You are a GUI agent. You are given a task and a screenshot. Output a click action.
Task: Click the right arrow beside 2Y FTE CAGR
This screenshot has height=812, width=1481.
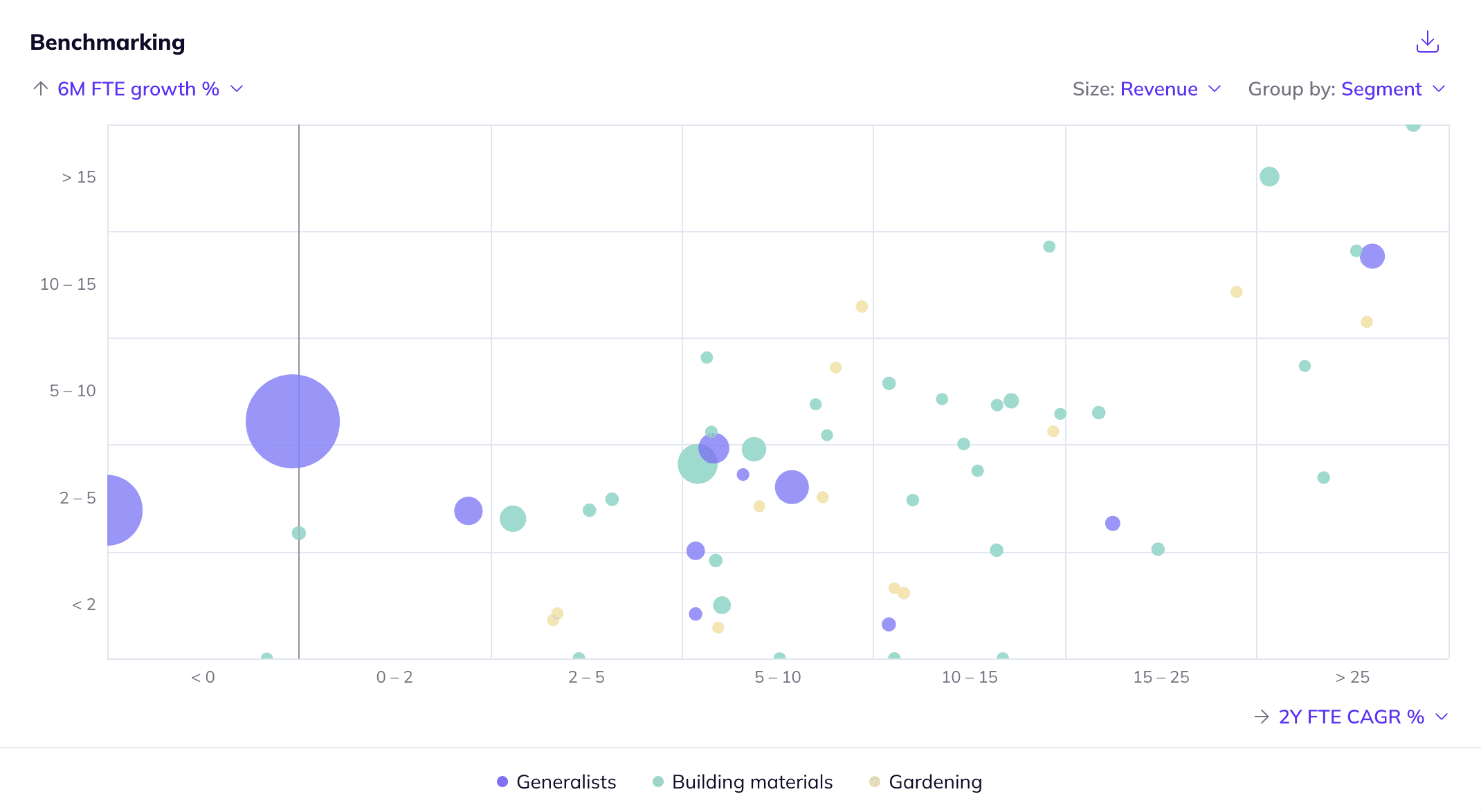click(x=1261, y=717)
